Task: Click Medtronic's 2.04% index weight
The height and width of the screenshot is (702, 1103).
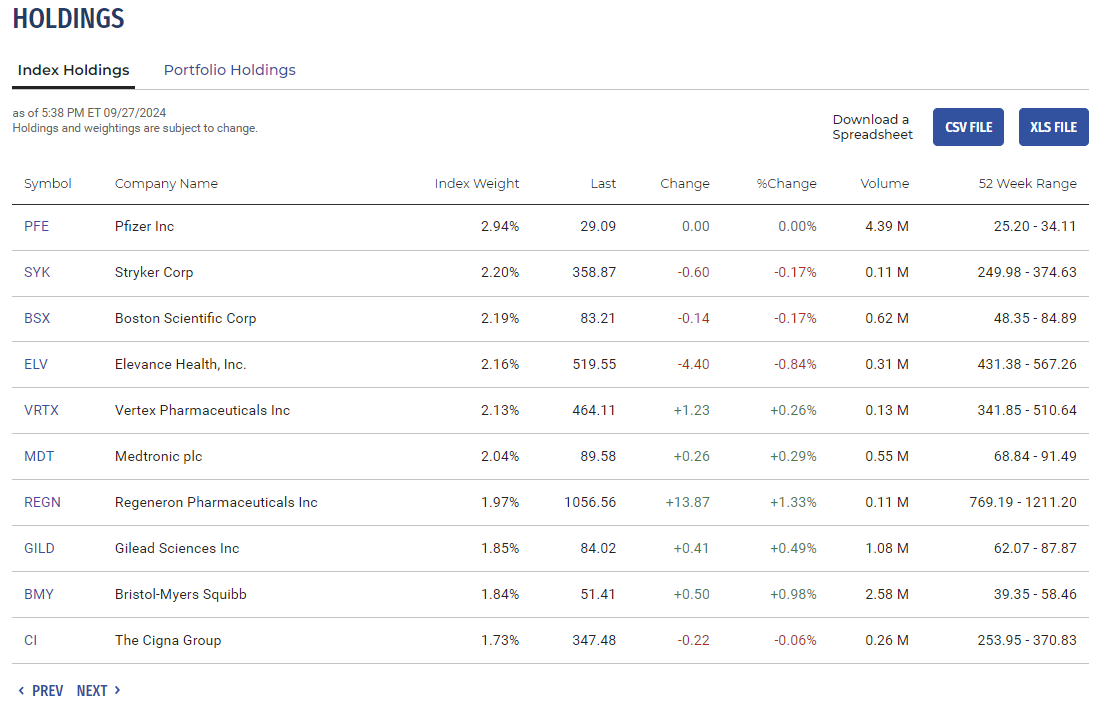Action: [500, 457]
